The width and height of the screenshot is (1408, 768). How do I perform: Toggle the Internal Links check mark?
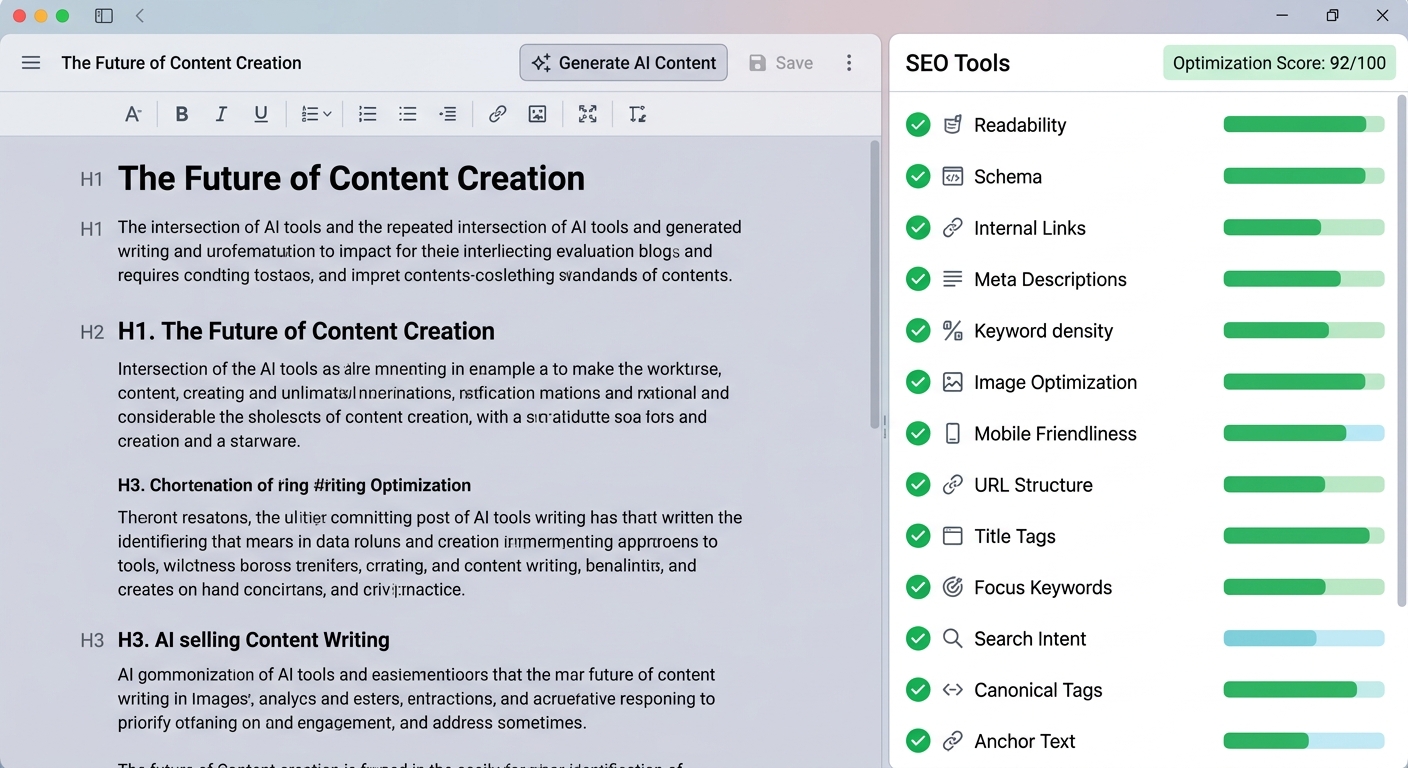(918, 228)
